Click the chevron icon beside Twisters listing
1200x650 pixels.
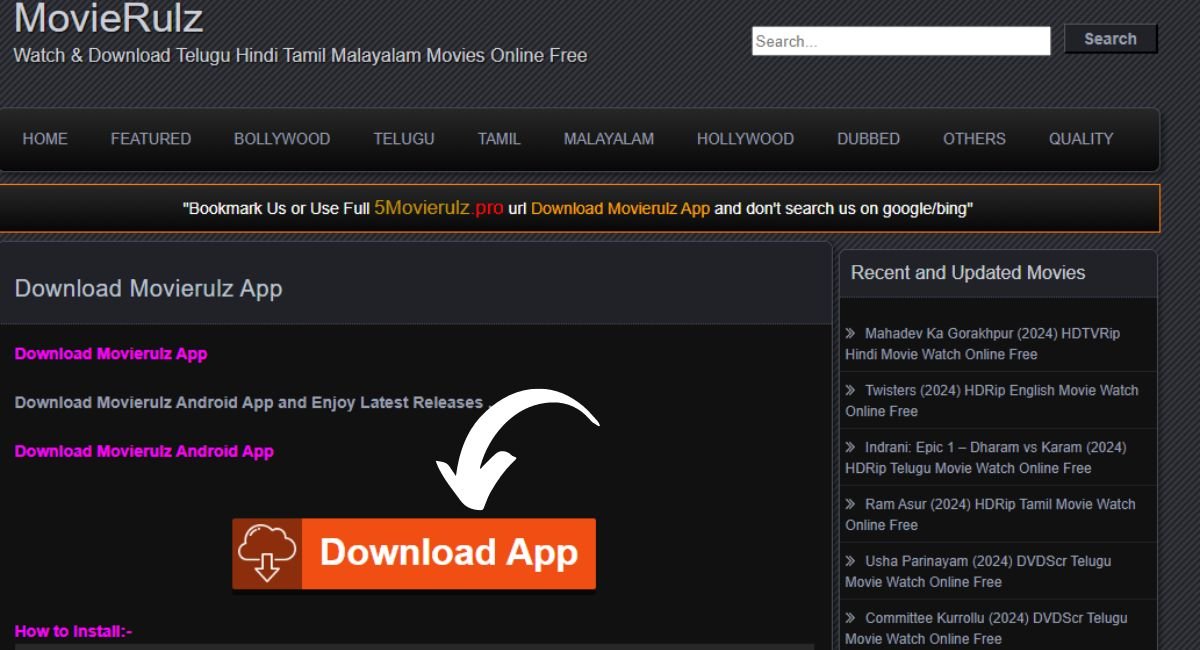[851, 390]
